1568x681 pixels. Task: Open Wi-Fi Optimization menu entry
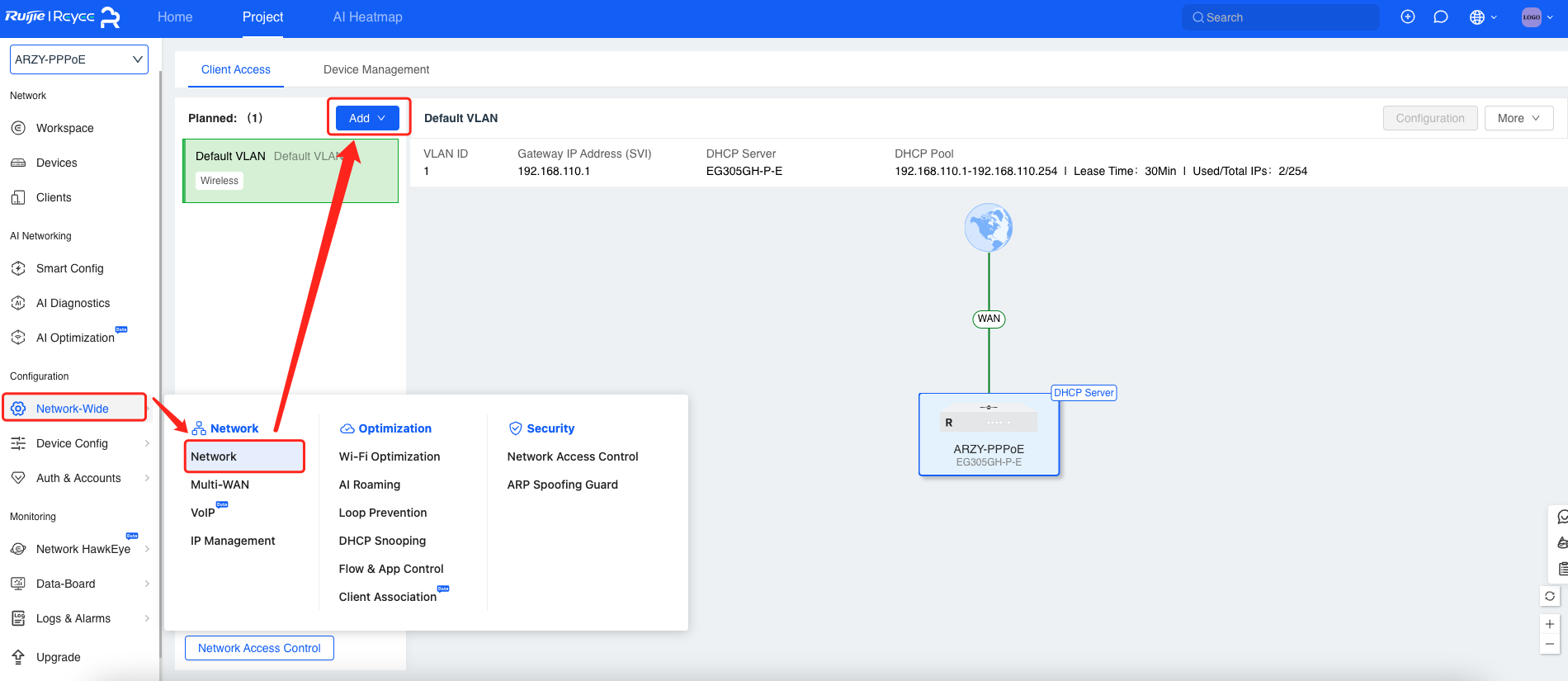[x=390, y=456]
